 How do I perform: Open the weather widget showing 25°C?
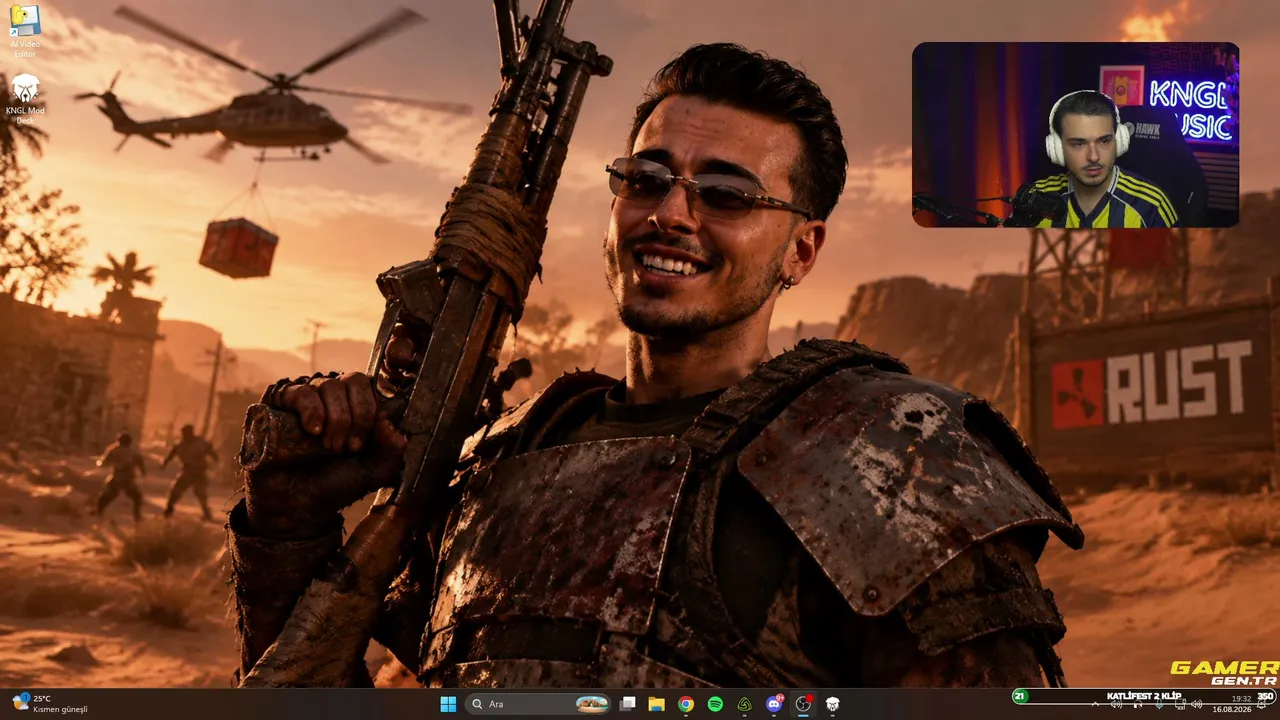coord(48,704)
